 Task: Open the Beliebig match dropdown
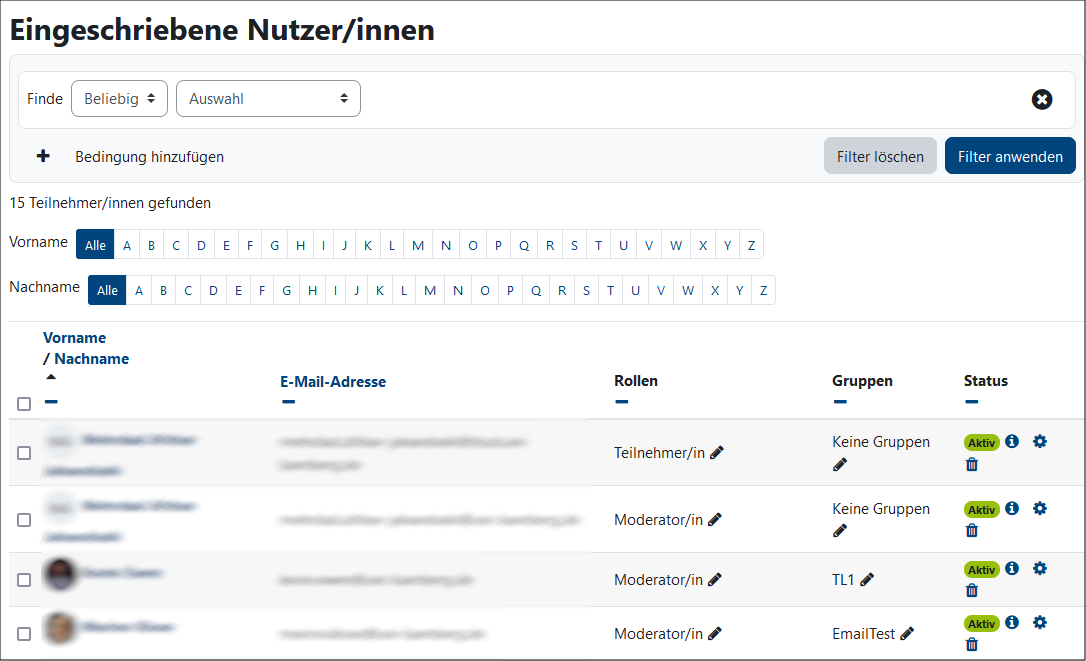click(119, 99)
